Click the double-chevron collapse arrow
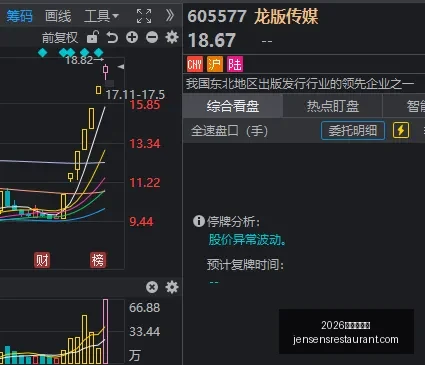Image resolution: width=425 pixels, height=365 pixels. [x=170, y=15]
